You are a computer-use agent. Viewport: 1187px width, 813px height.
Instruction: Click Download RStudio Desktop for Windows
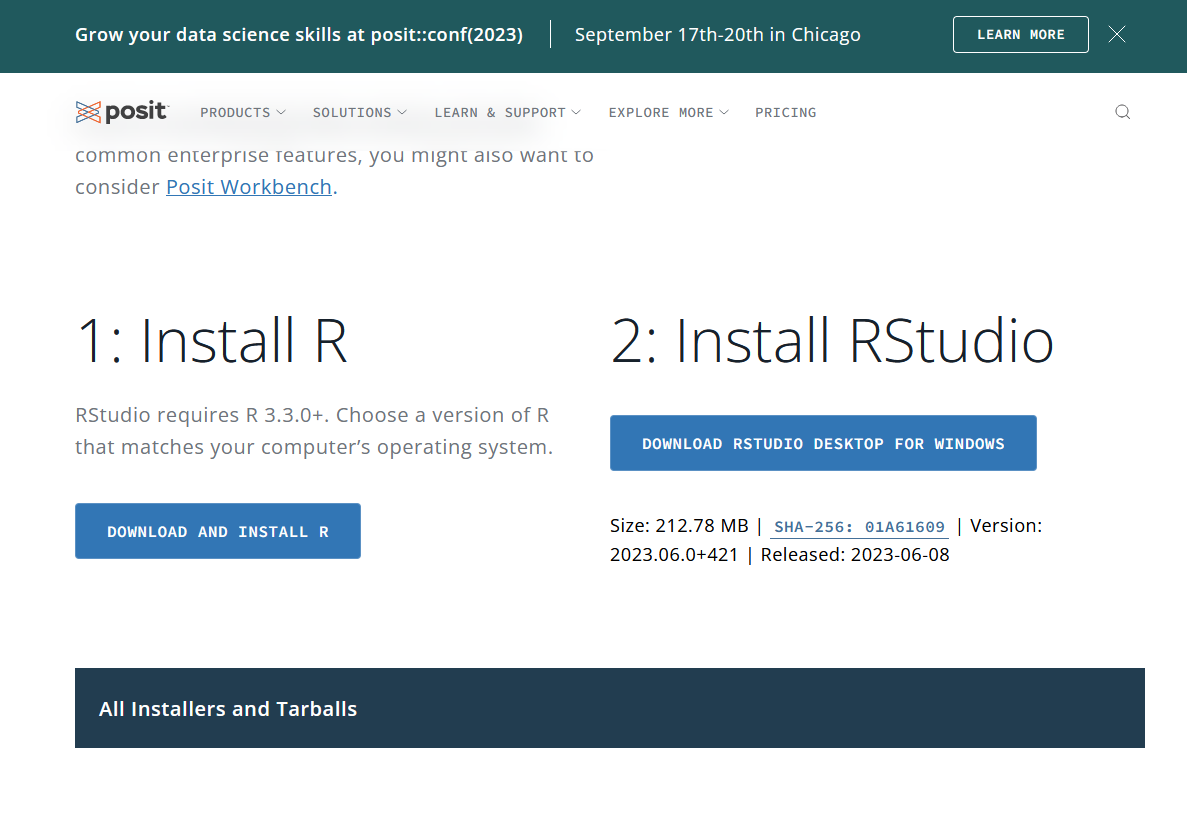(823, 443)
